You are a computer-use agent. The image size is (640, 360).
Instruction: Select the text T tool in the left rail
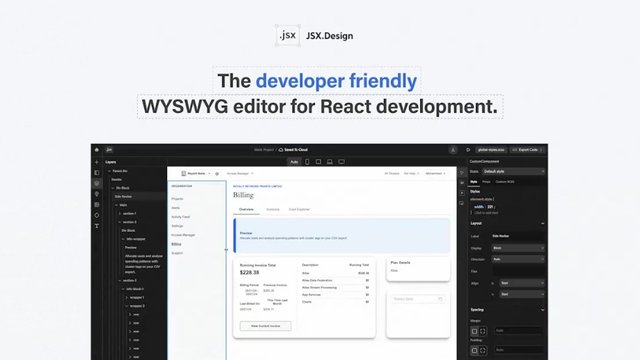coord(97,226)
